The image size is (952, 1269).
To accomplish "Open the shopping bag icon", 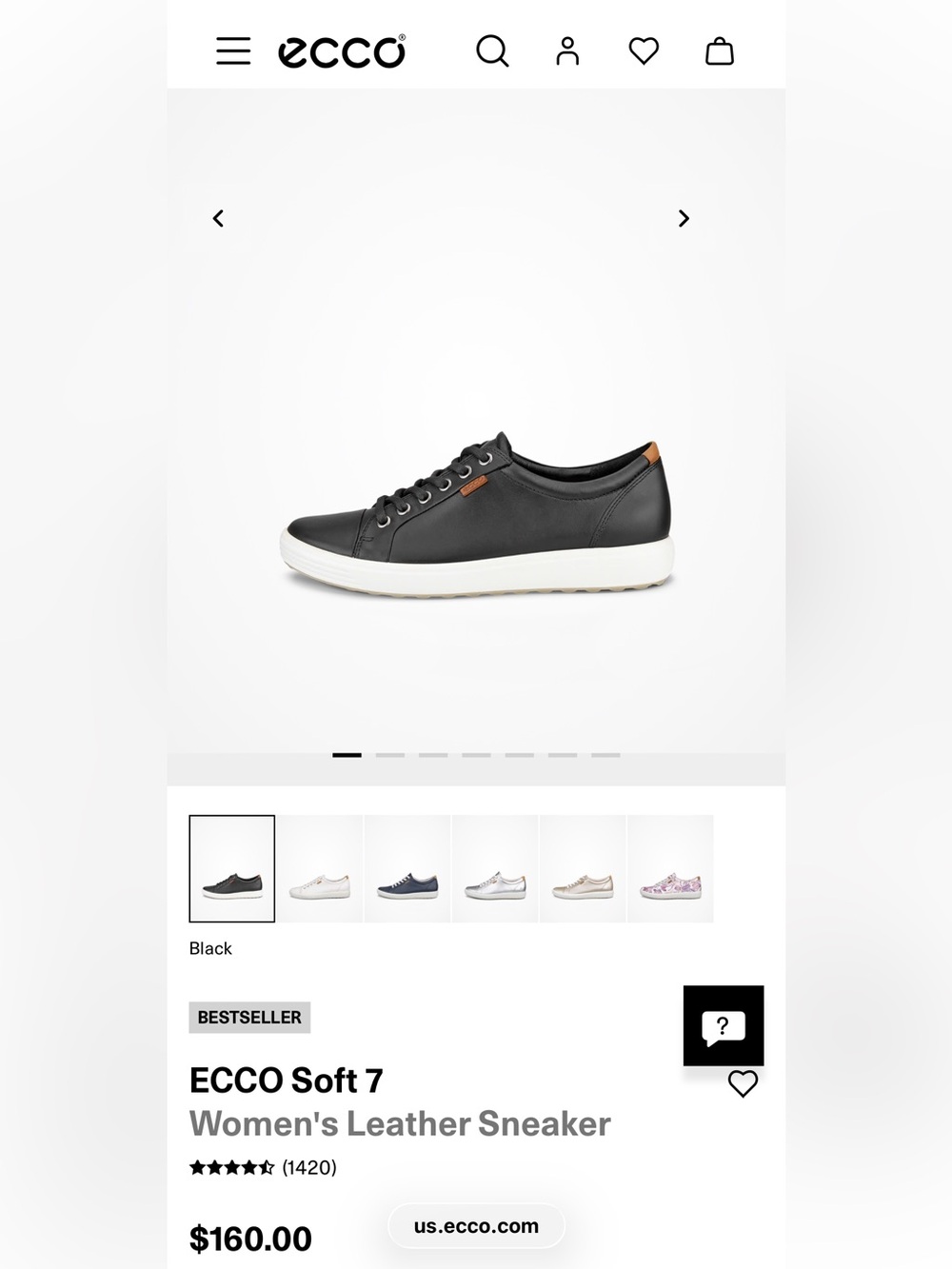I will coord(720,51).
